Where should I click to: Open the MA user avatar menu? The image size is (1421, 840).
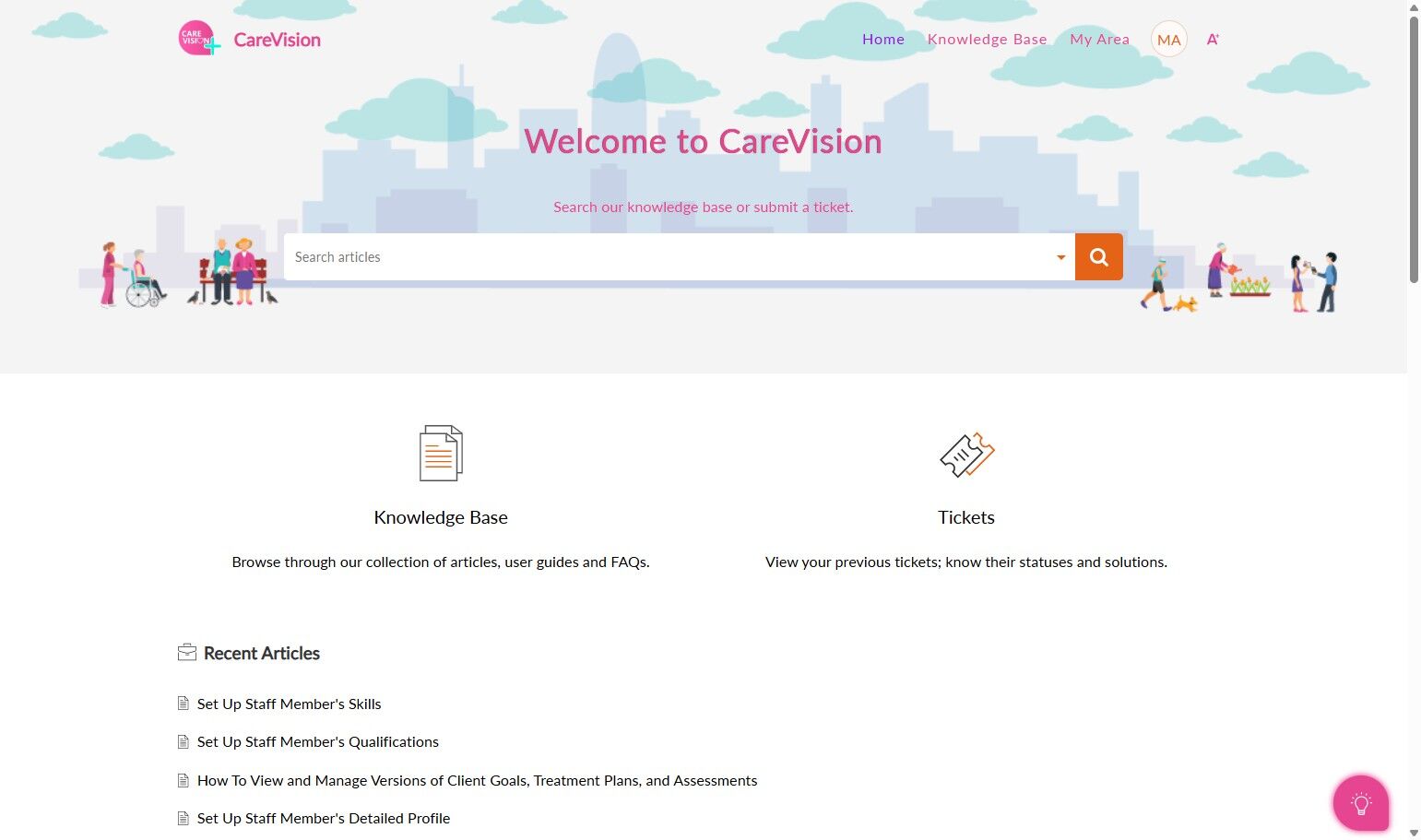tap(1168, 40)
